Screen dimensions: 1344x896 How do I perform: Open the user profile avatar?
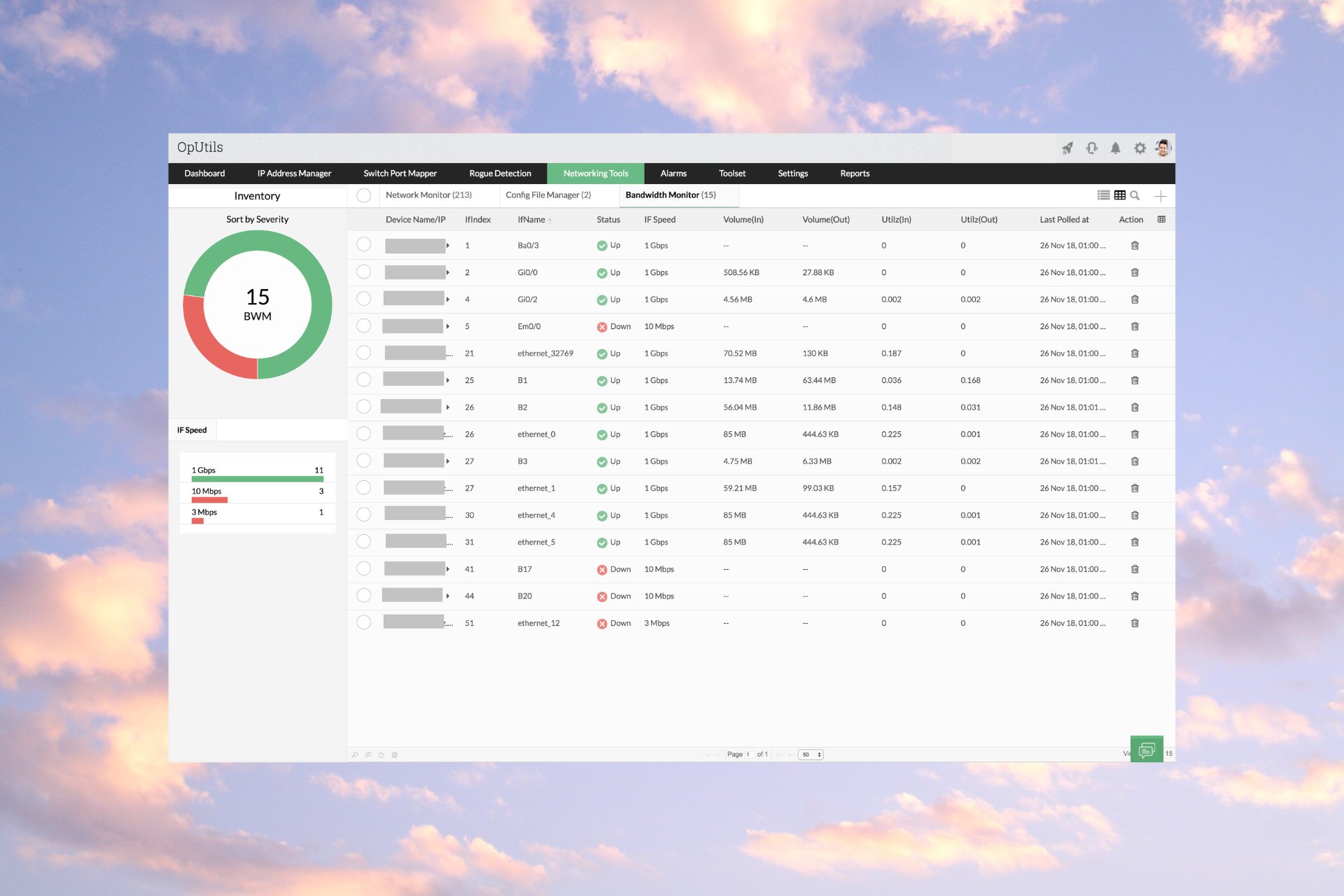(1163, 148)
